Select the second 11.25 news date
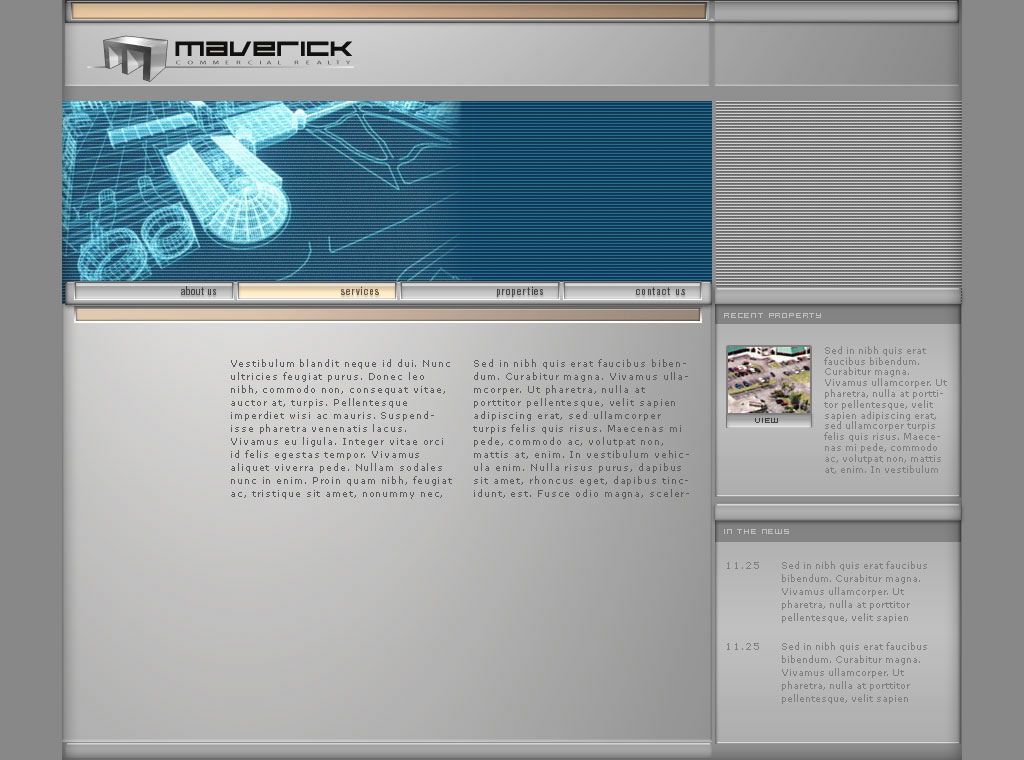 [x=742, y=647]
